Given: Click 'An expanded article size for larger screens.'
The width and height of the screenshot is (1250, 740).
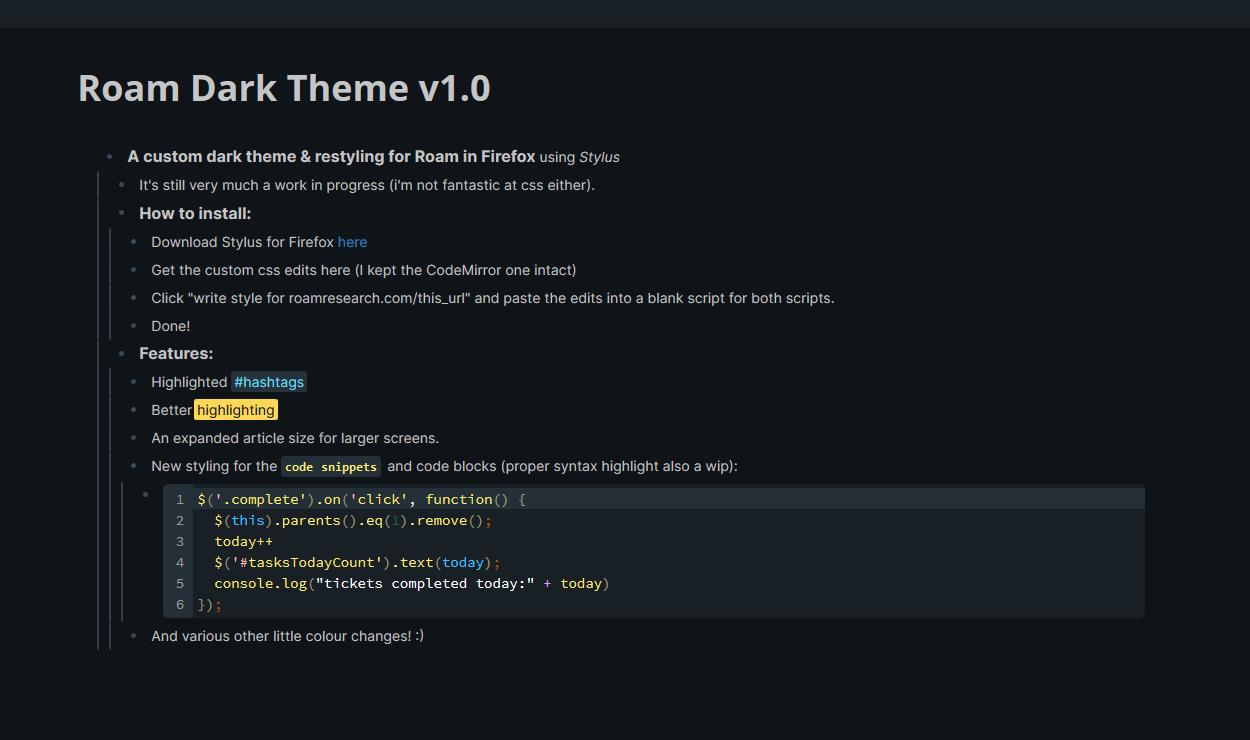Looking at the screenshot, I should point(295,438).
